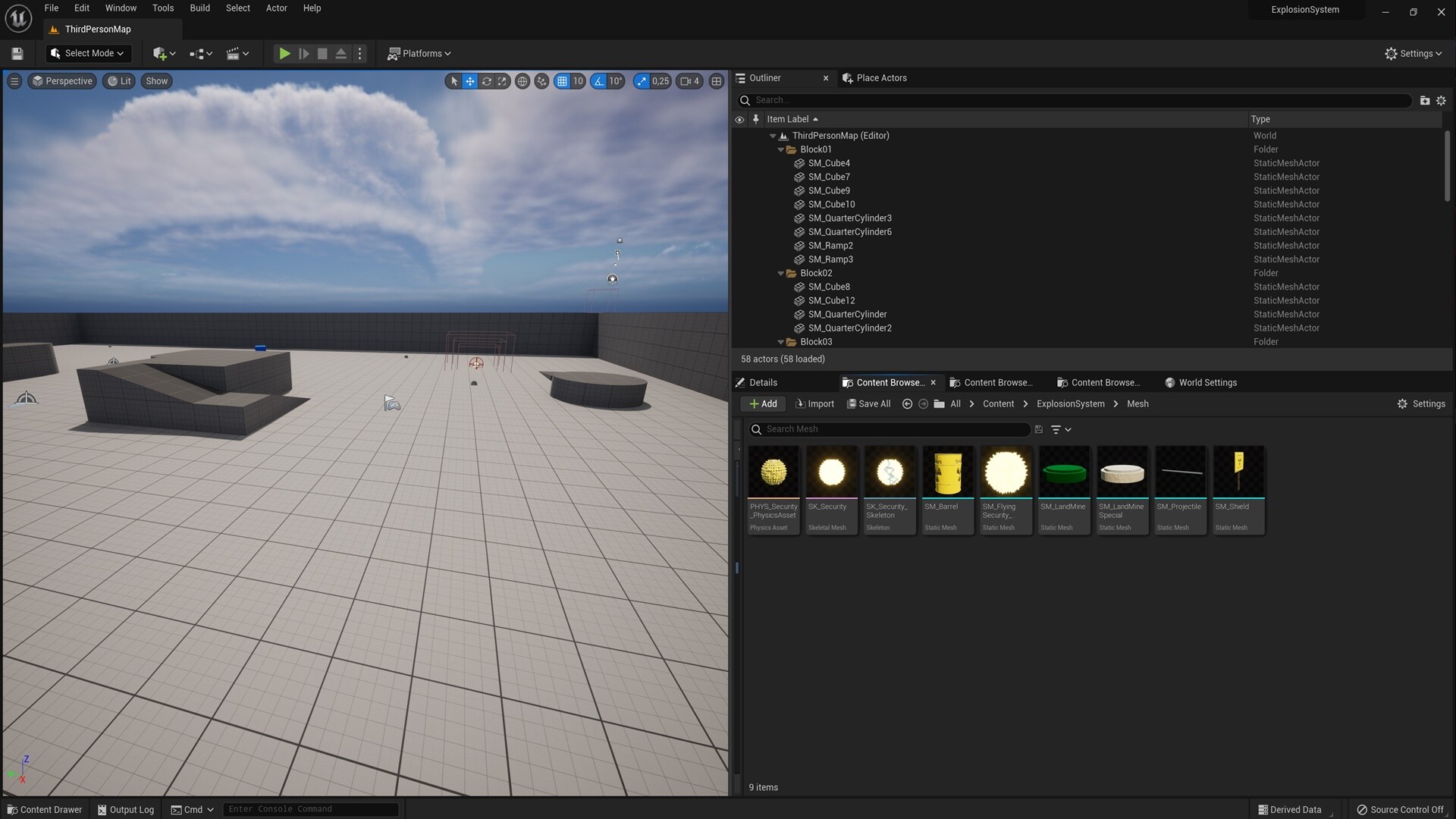Expand the Block03 folder
The image size is (1456, 819).
(781, 342)
